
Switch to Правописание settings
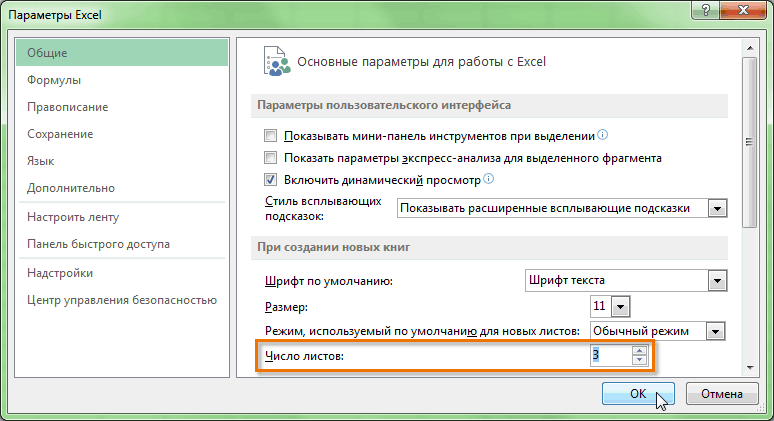click(122, 107)
